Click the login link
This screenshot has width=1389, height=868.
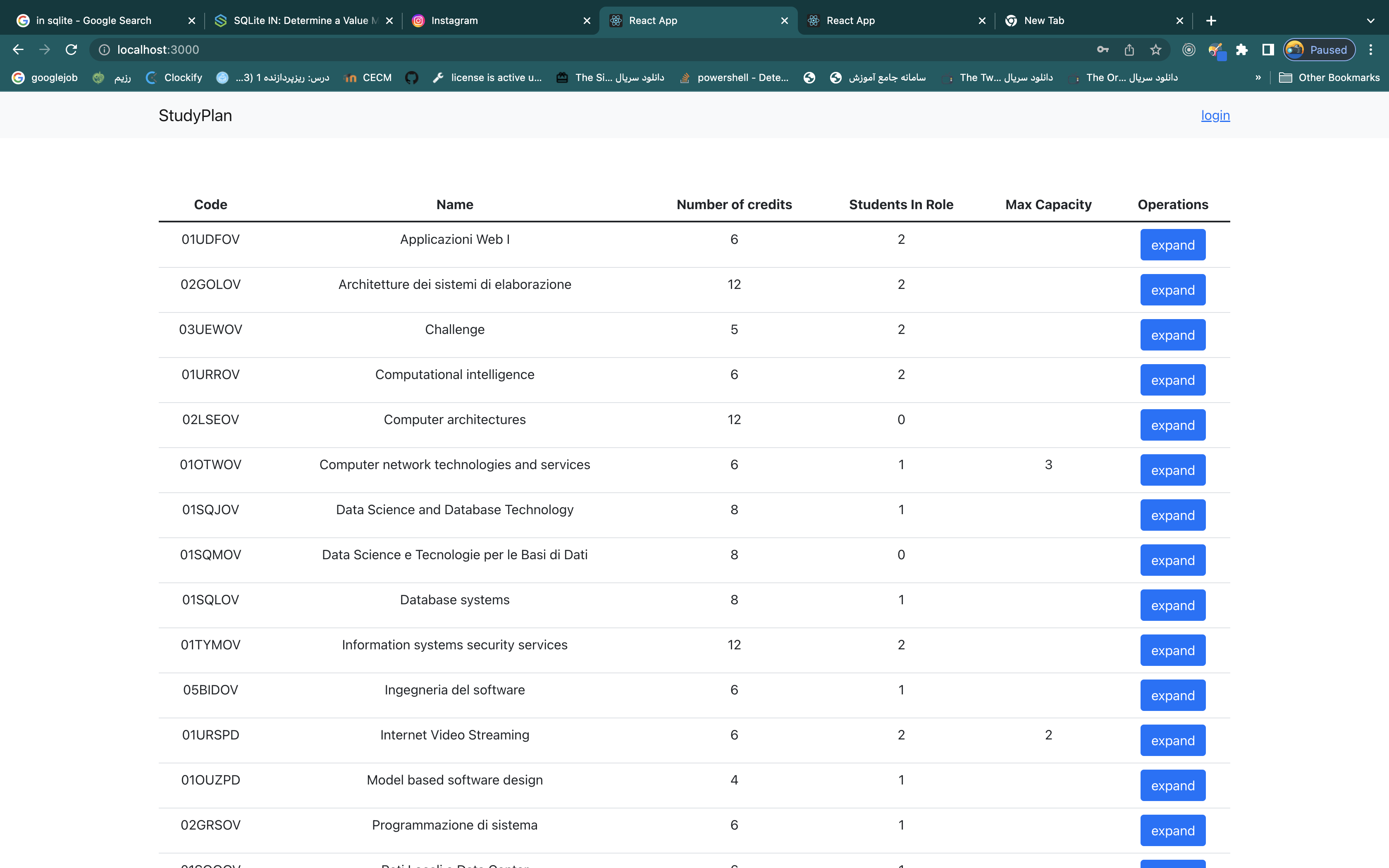[x=1215, y=115]
